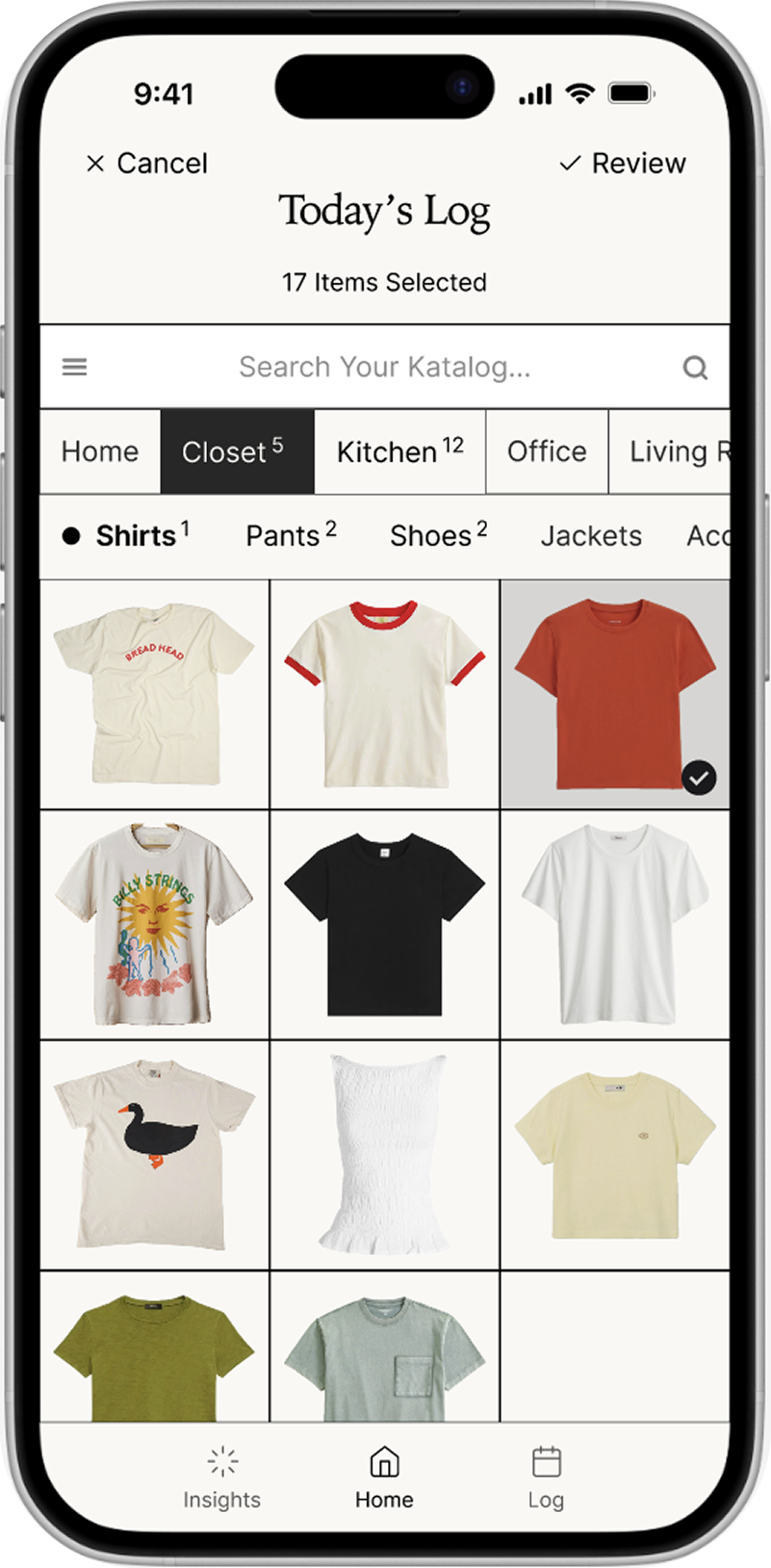Cancel today's log

pos(147,164)
